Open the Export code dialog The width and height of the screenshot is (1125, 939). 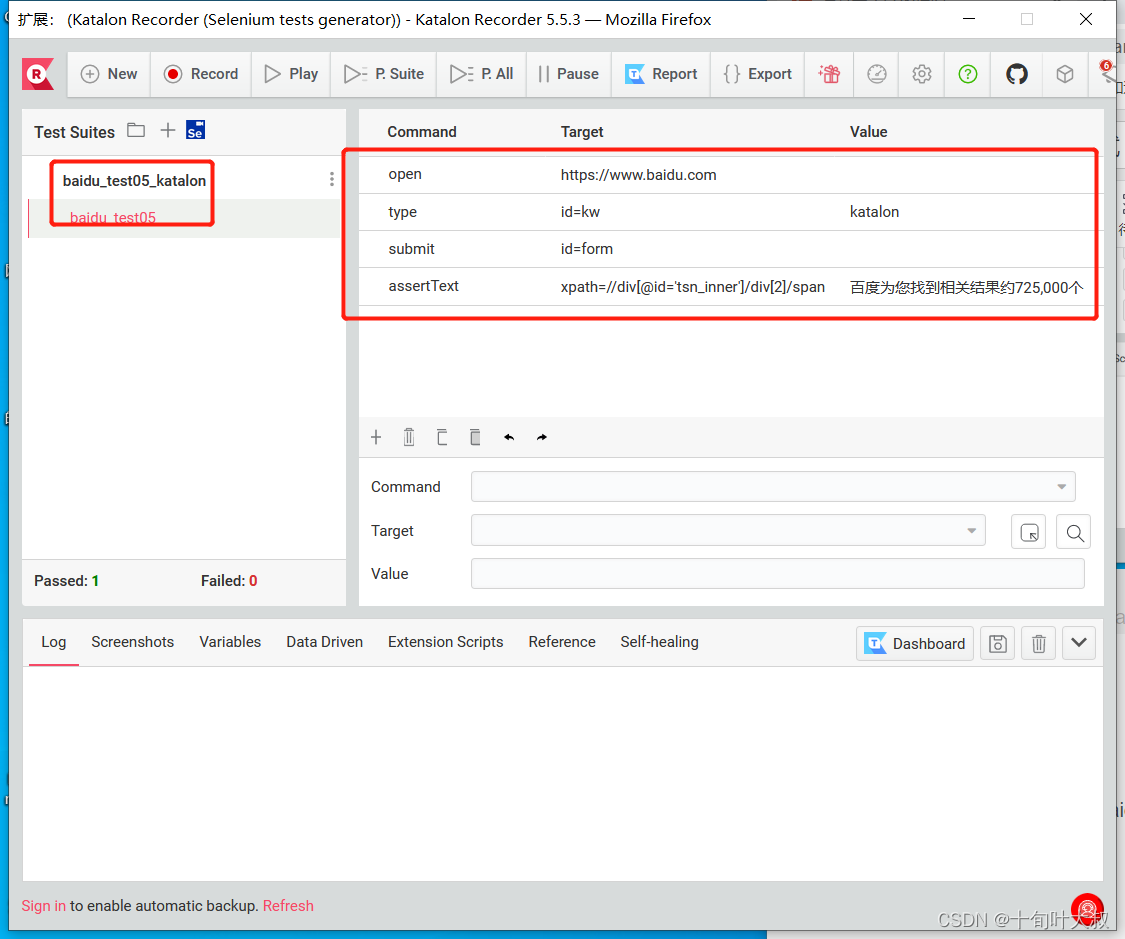(758, 74)
